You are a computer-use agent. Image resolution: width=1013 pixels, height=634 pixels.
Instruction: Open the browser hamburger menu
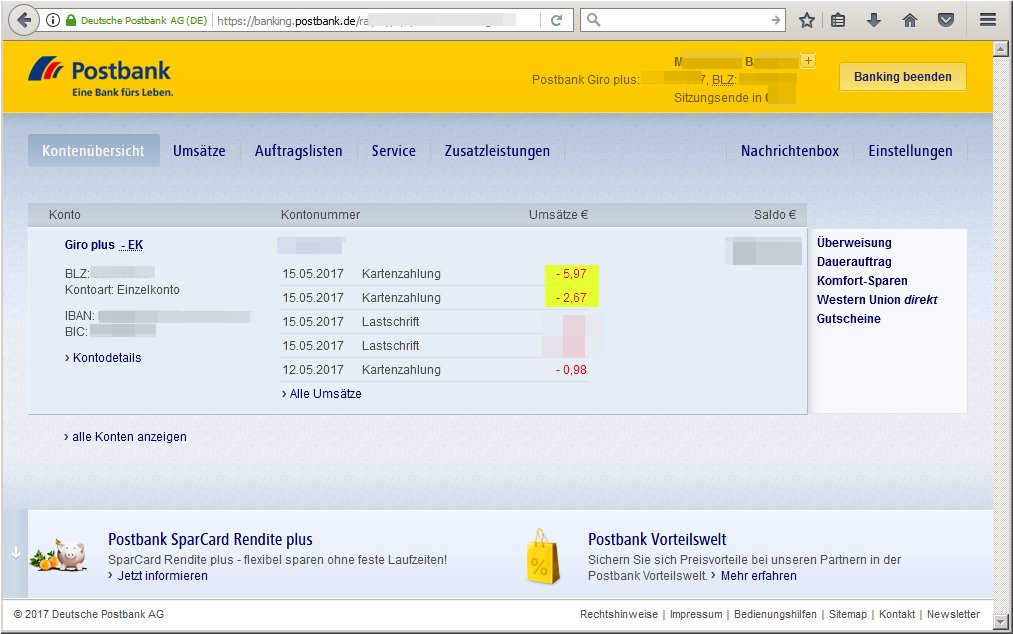tap(988, 20)
